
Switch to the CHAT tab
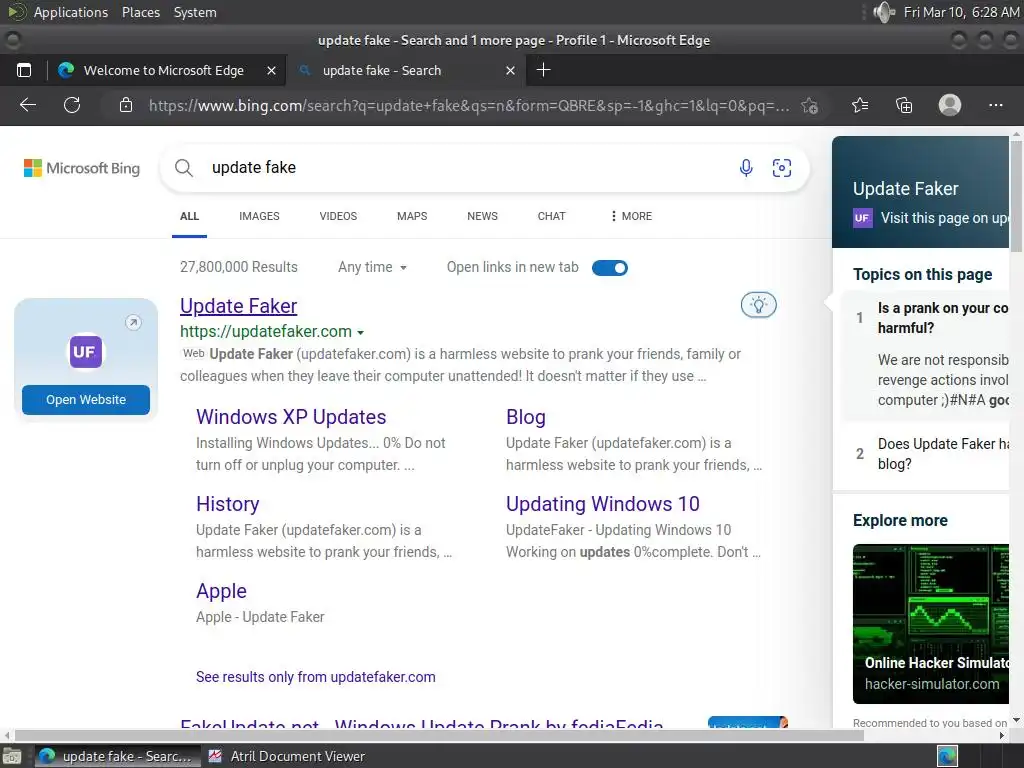tap(551, 216)
